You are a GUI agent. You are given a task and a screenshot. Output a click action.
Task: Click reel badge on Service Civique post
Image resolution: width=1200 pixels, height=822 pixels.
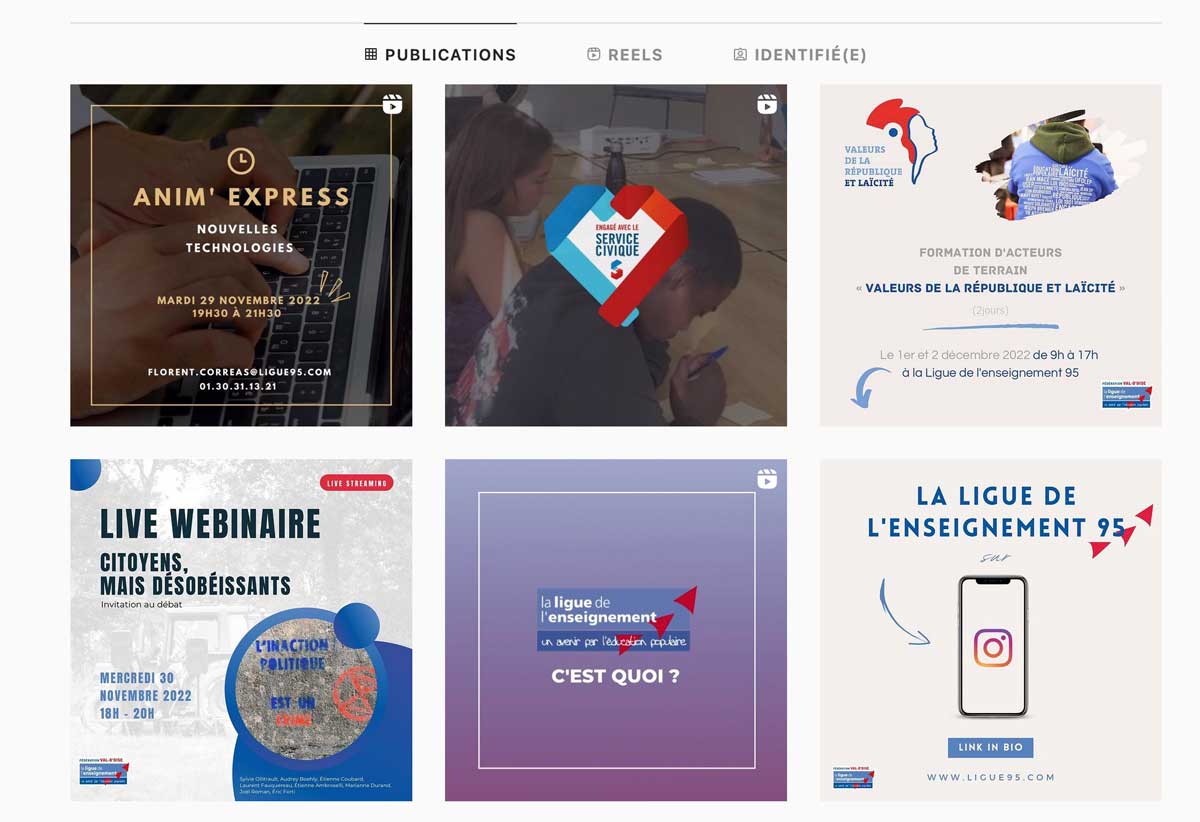pyautogui.click(x=767, y=104)
